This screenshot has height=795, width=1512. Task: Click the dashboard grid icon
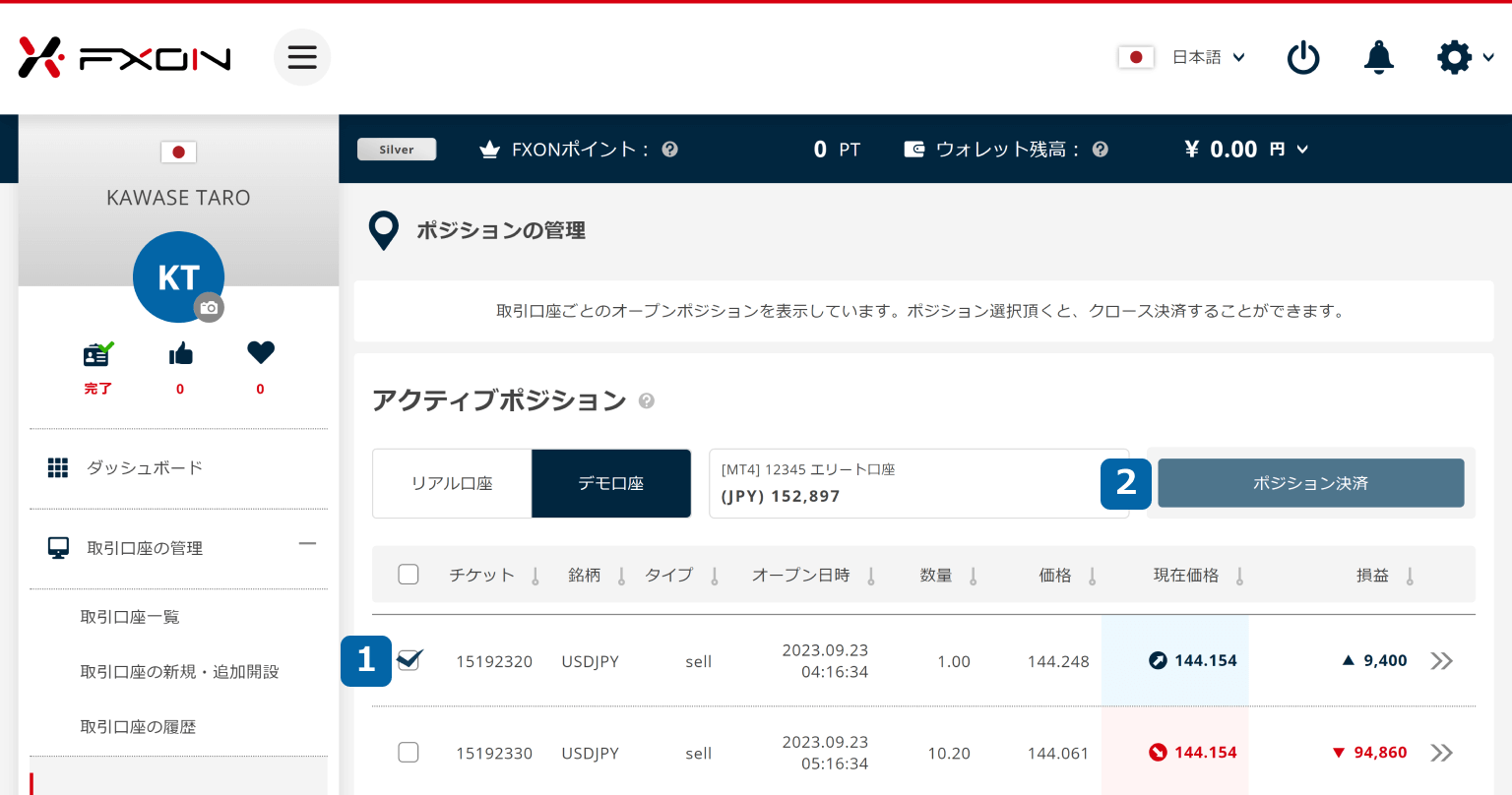[x=58, y=467]
